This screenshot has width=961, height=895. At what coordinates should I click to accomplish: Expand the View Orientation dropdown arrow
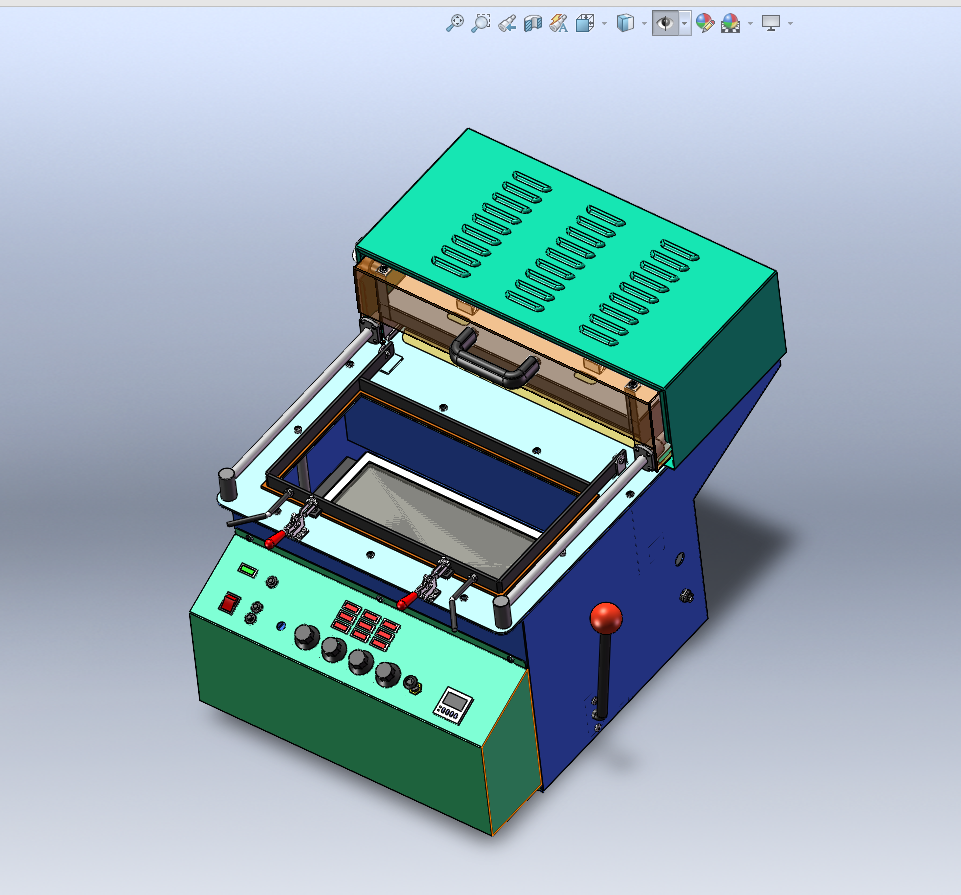click(x=605, y=23)
